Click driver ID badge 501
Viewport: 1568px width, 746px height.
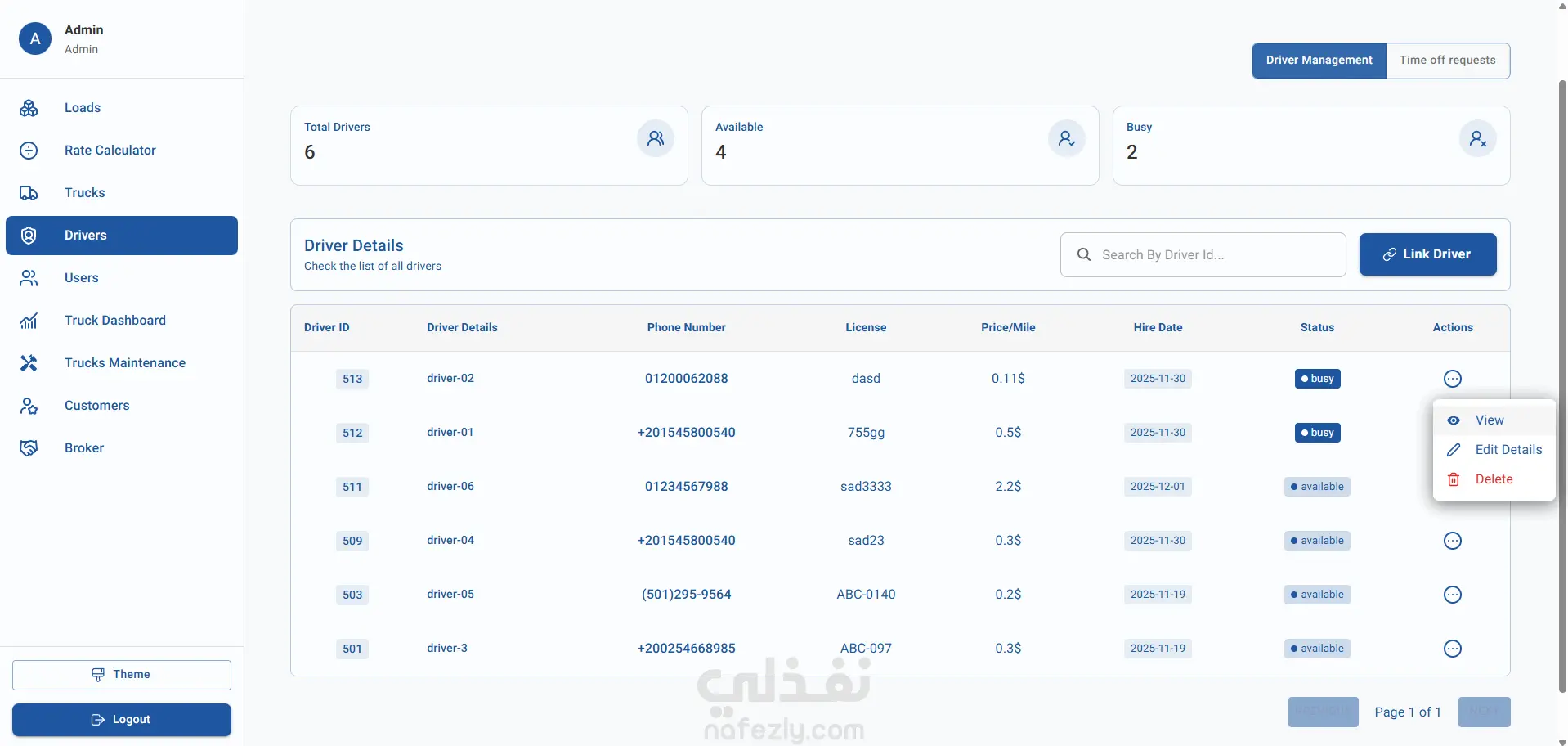pos(352,649)
